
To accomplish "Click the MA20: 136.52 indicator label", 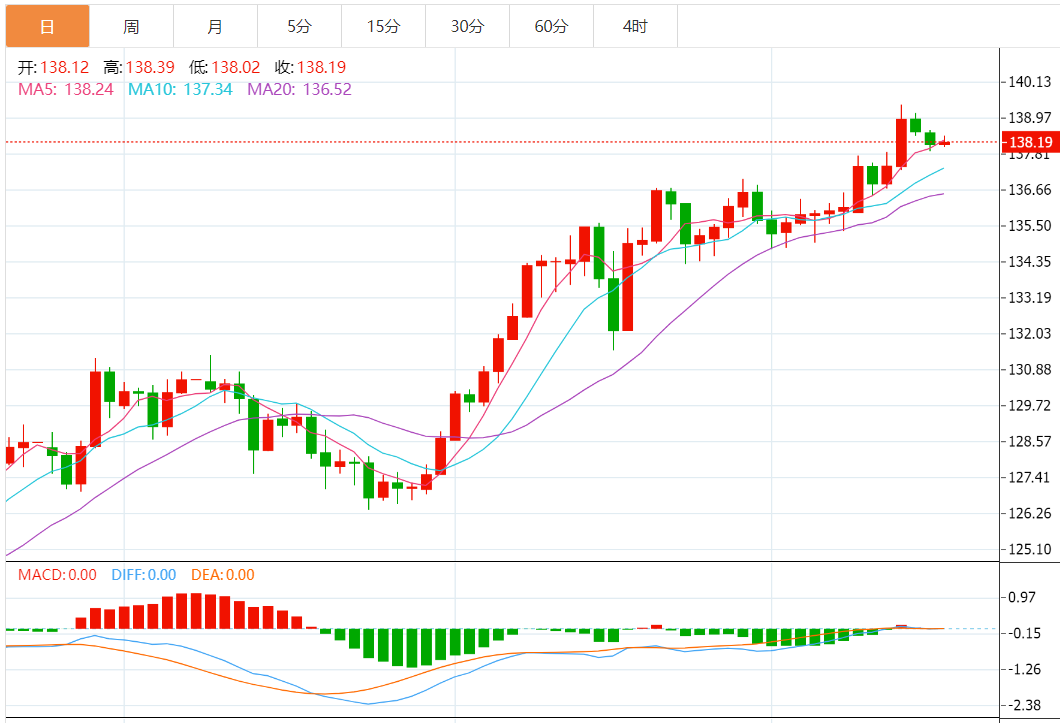I will click(299, 89).
